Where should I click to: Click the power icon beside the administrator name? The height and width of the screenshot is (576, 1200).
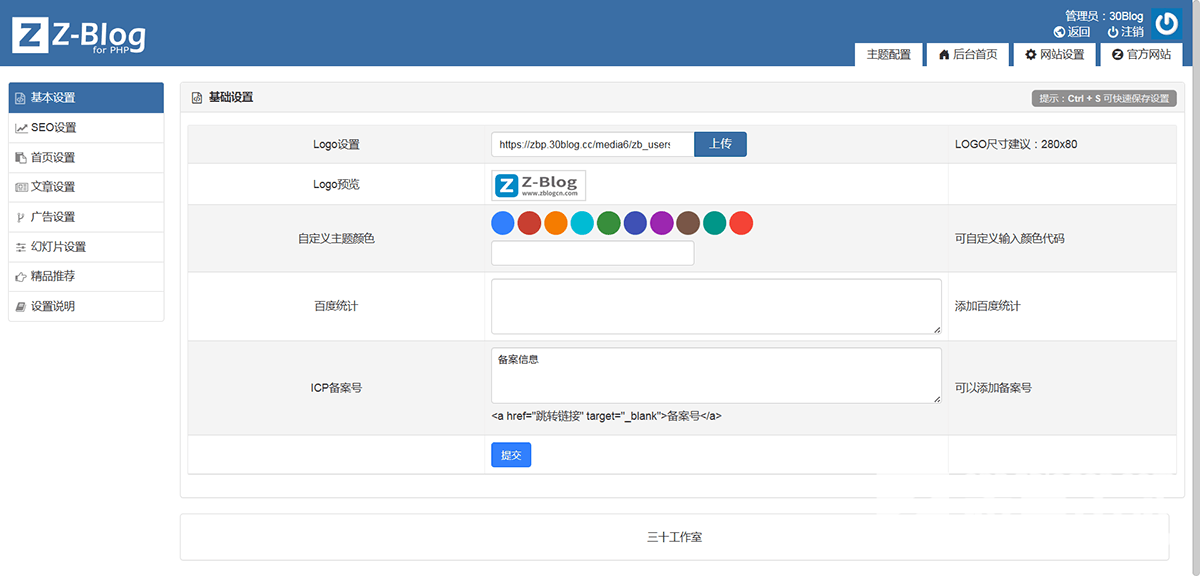coord(1166,24)
